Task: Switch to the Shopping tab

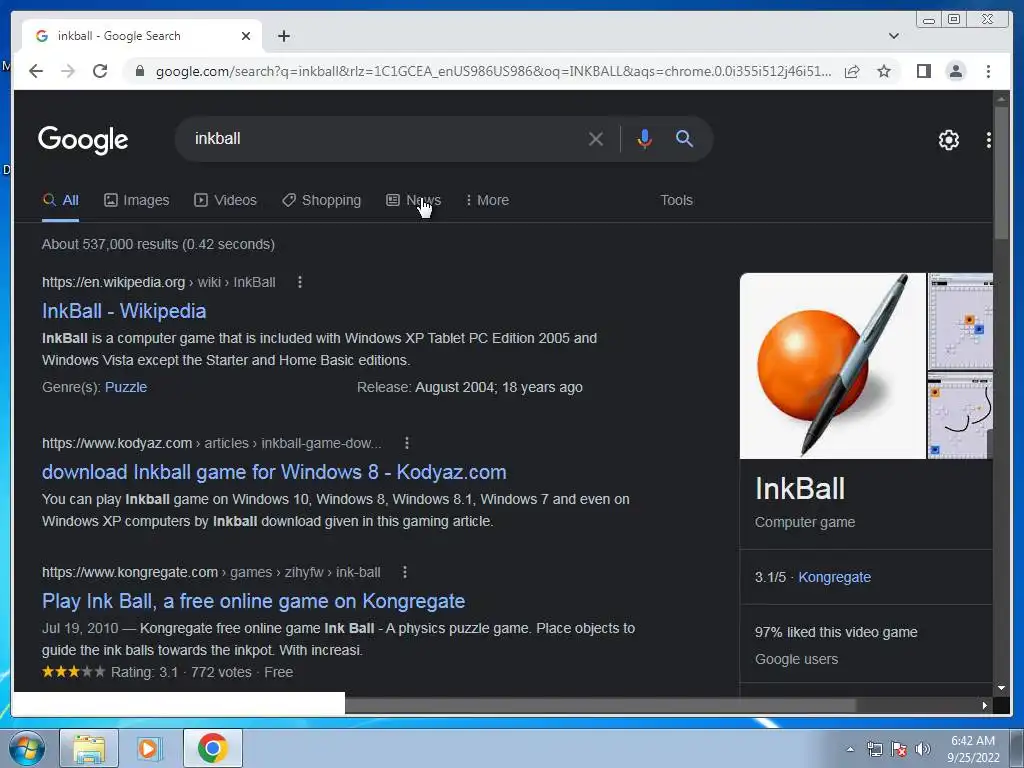Action: (x=321, y=200)
